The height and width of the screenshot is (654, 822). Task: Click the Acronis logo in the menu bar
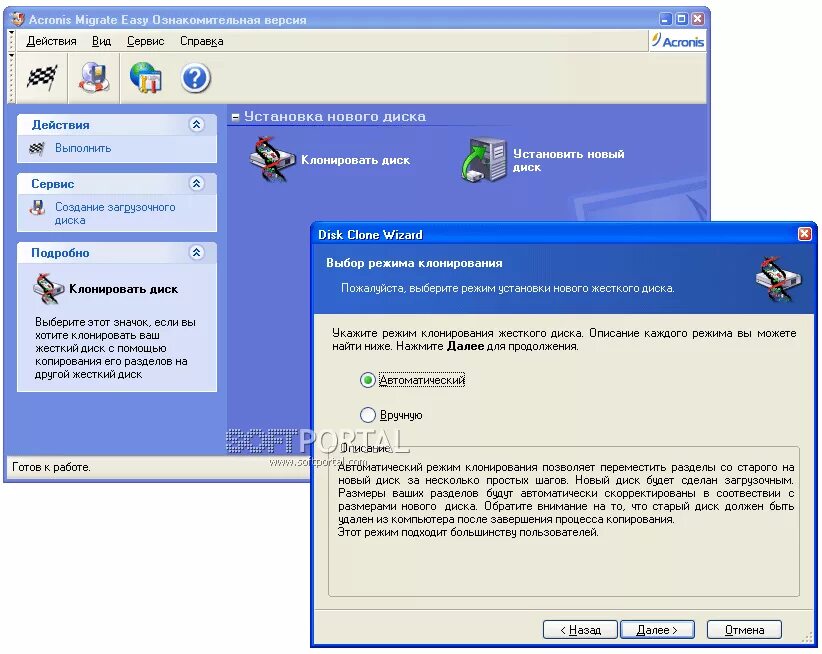(678, 41)
